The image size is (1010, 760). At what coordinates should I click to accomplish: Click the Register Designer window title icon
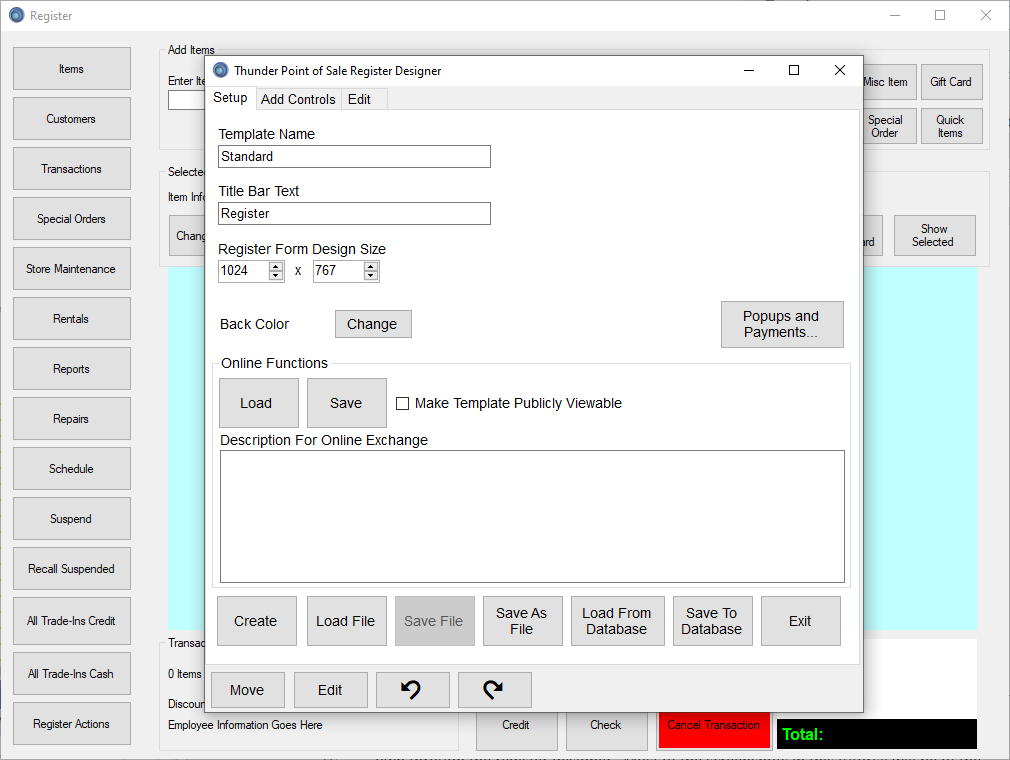221,70
